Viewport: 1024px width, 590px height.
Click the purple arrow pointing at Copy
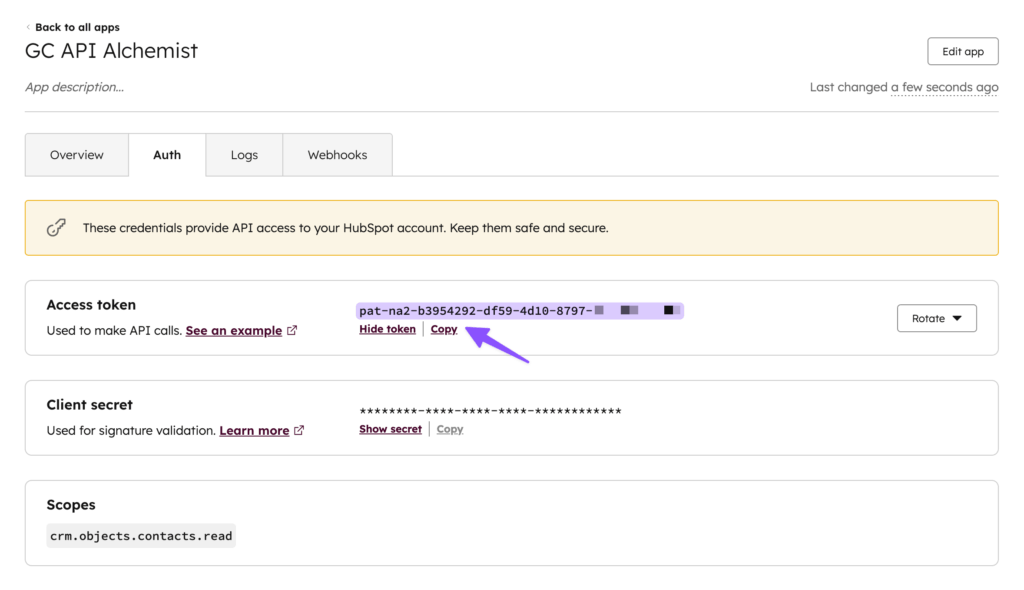tap(495, 345)
